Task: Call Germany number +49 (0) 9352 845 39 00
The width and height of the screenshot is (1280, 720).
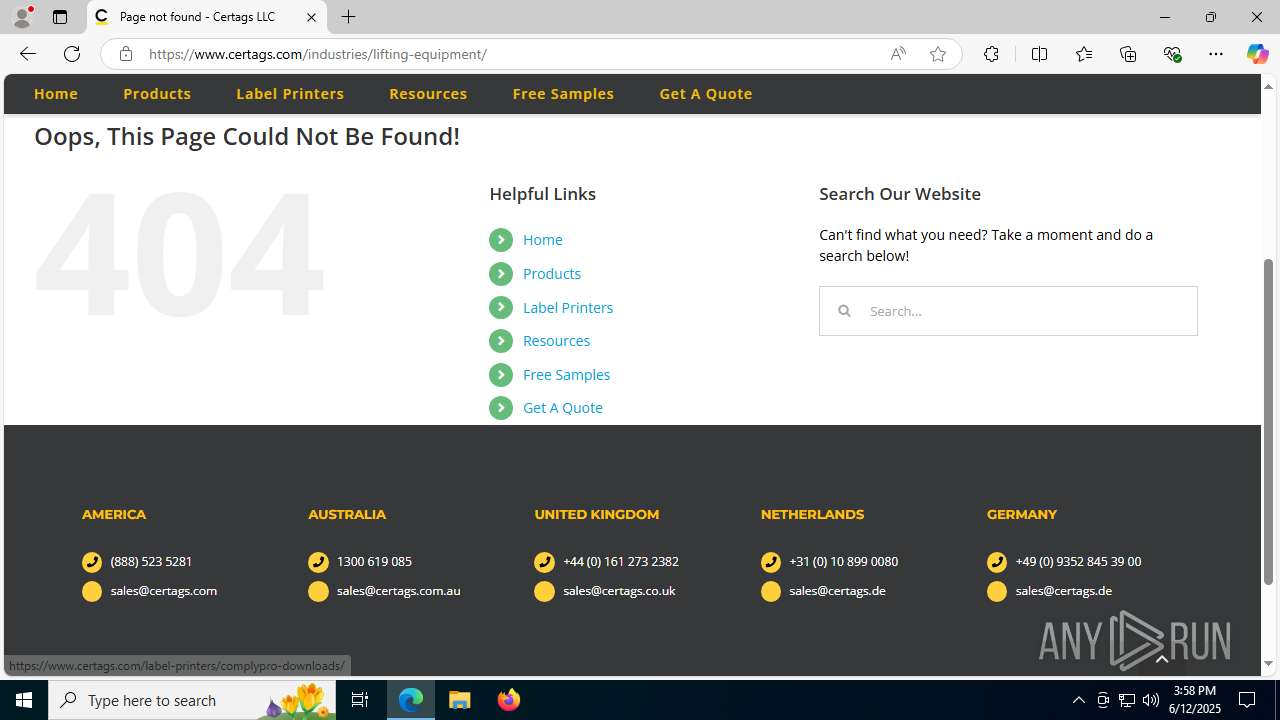Action: click(1078, 562)
